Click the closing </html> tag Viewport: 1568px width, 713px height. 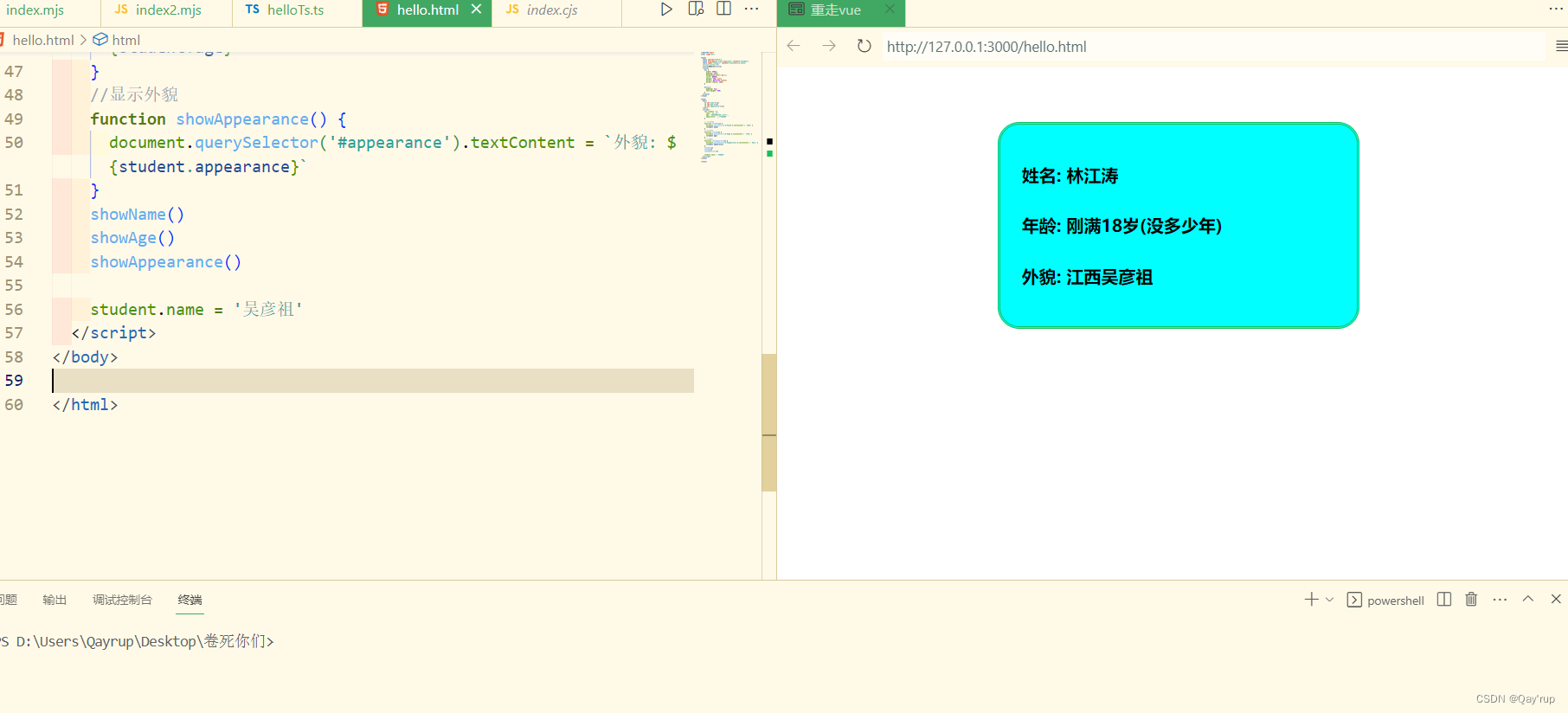[85, 404]
